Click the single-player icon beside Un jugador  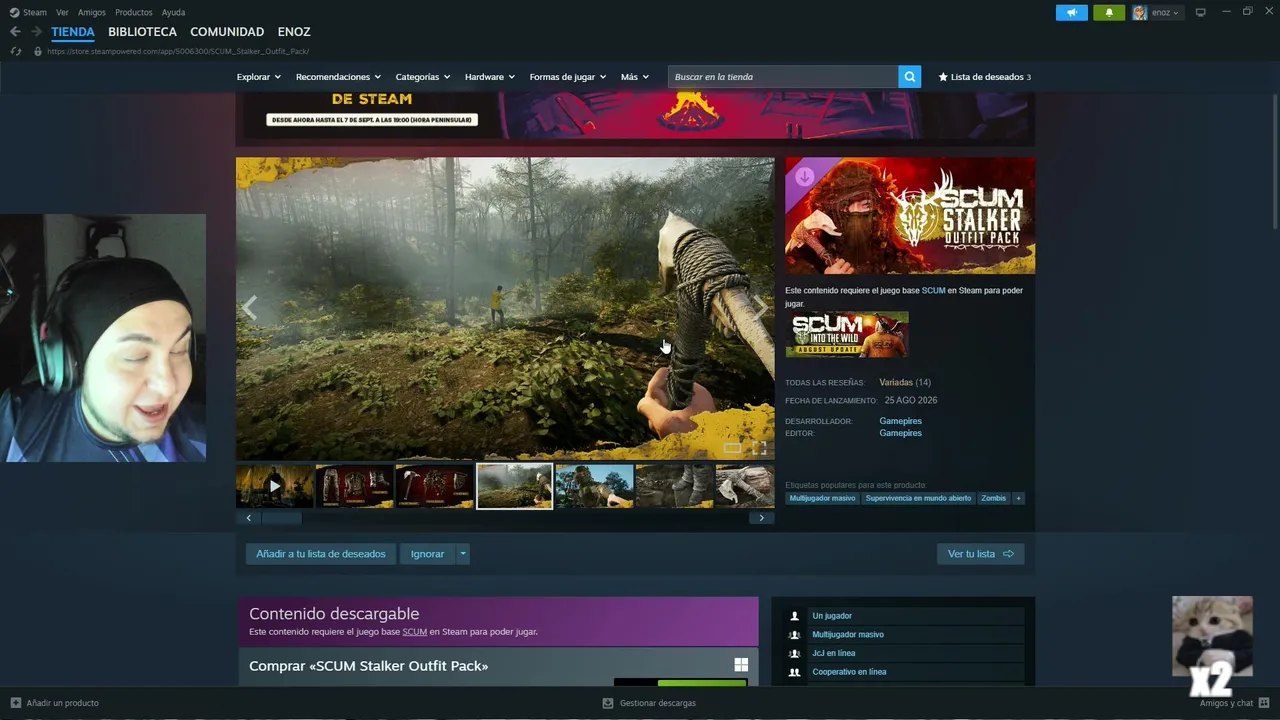pos(795,616)
